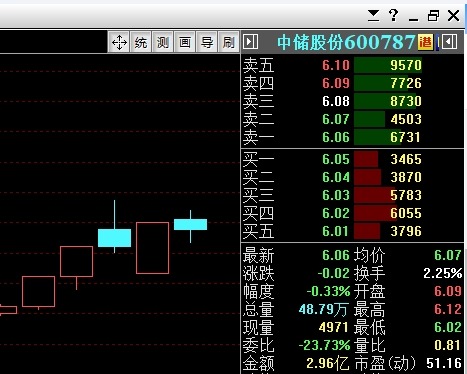Click the 最新 latest price value 6.06
Screen dimensions: 467x374
[x=336, y=255]
